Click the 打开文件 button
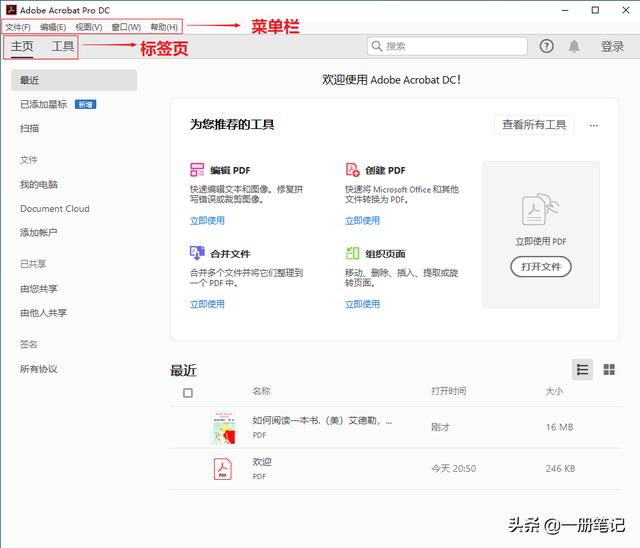This screenshot has width=640, height=548. click(x=541, y=267)
